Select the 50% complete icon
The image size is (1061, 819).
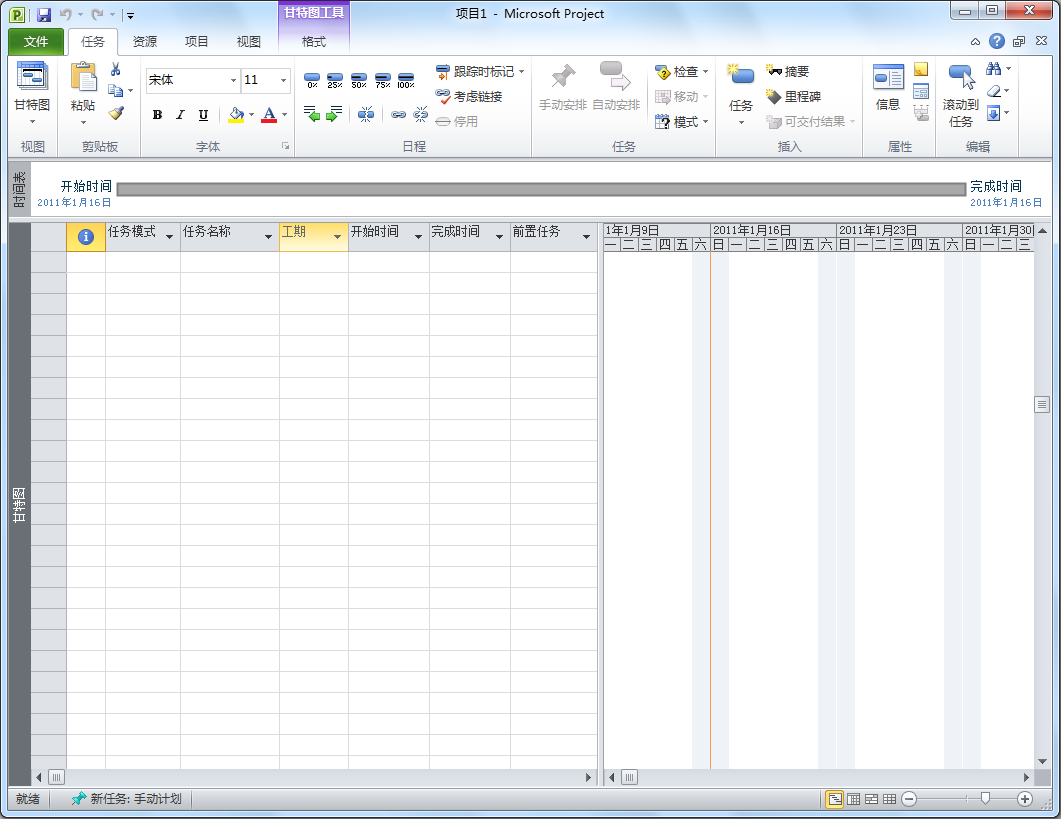359,78
